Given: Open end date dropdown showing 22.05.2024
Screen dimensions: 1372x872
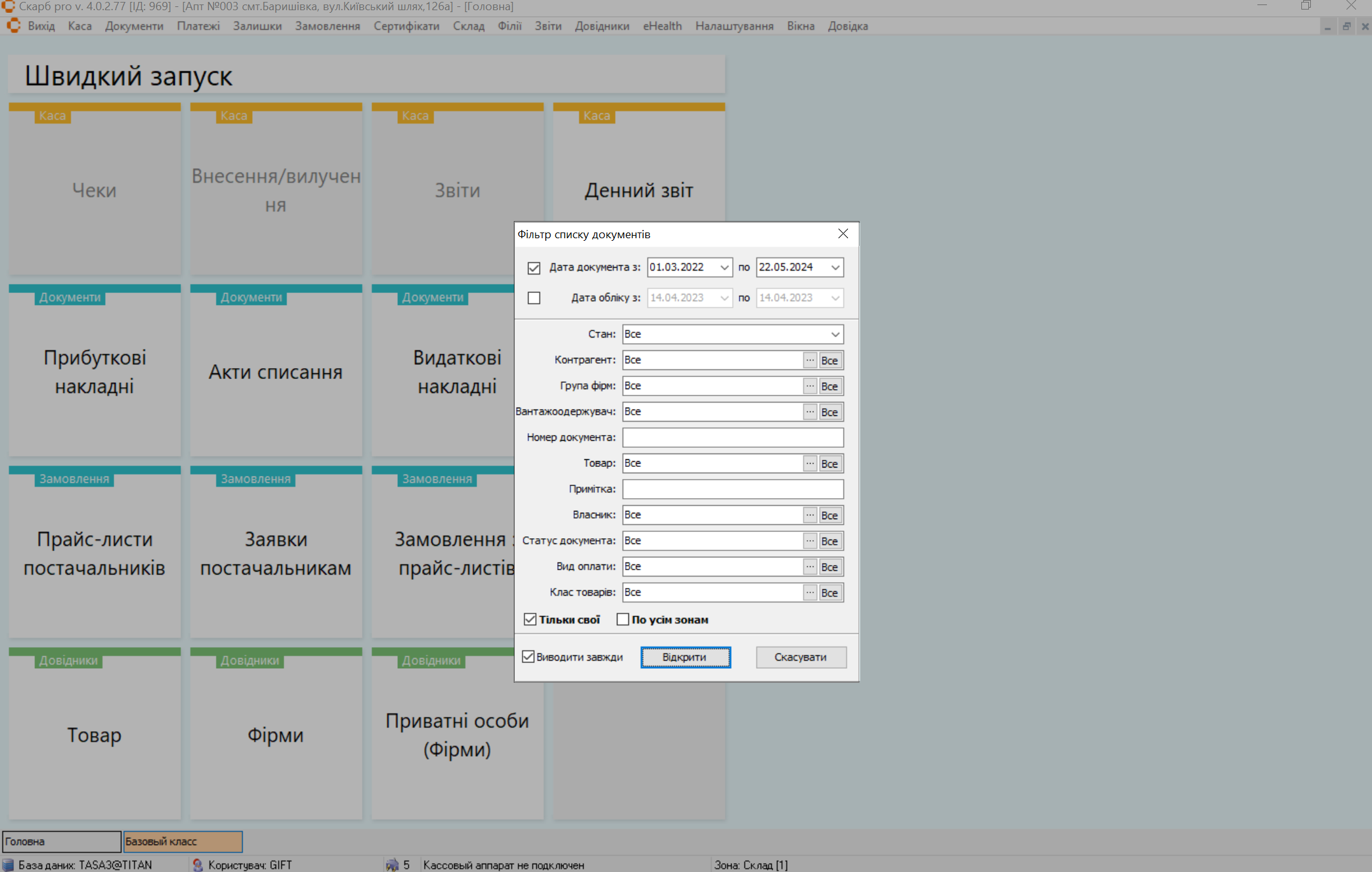Looking at the screenshot, I should [835, 268].
